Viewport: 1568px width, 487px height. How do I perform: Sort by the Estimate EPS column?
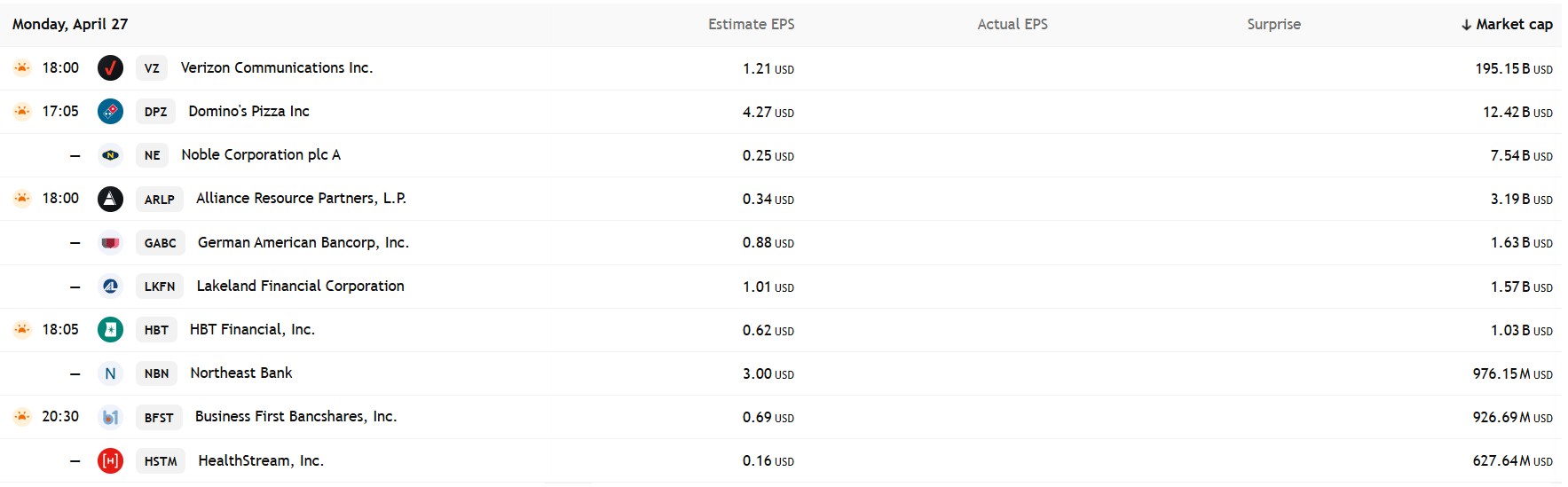tap(751, 25)
